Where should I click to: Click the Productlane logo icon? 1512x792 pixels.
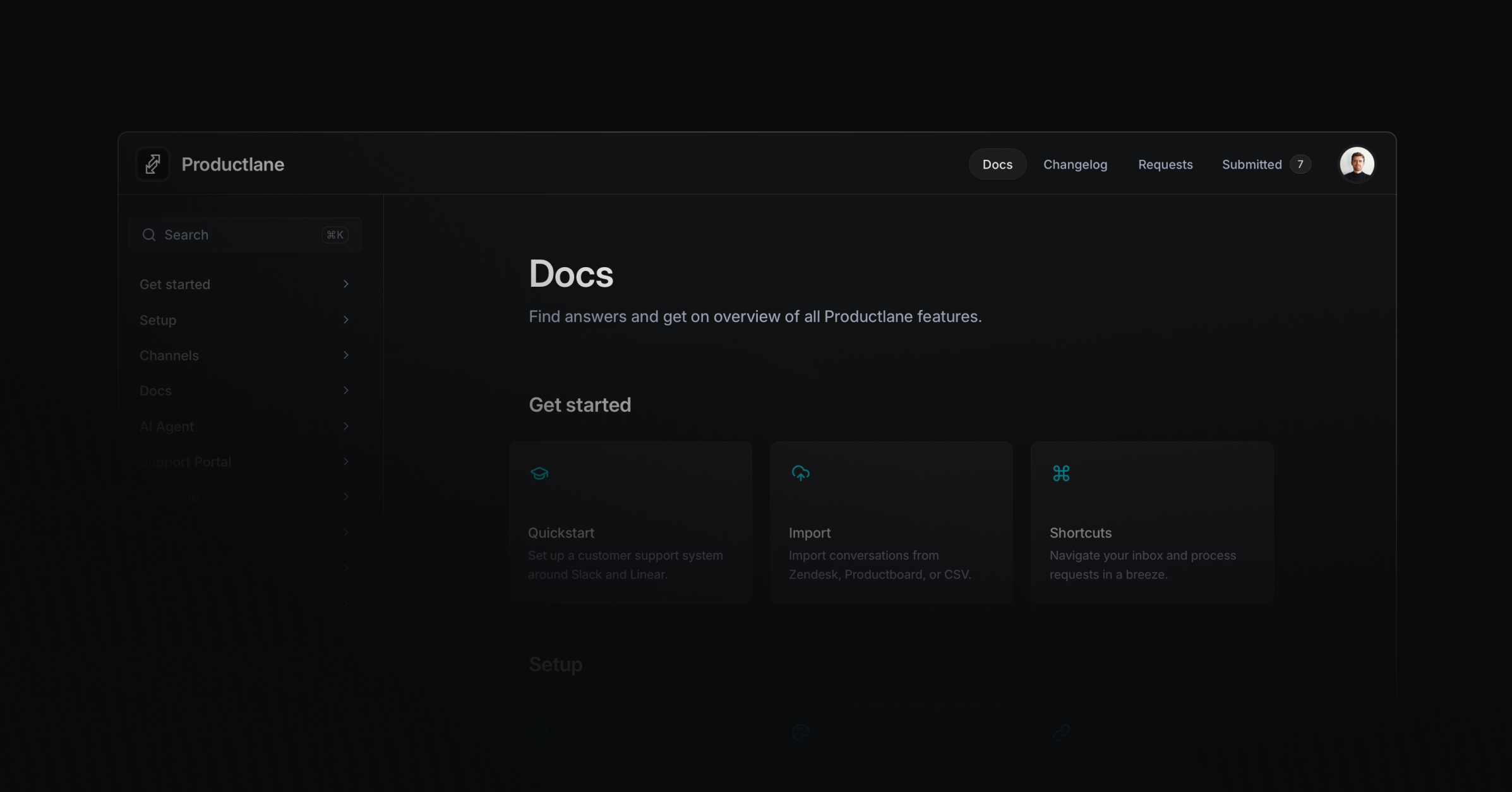pos(153,164)
